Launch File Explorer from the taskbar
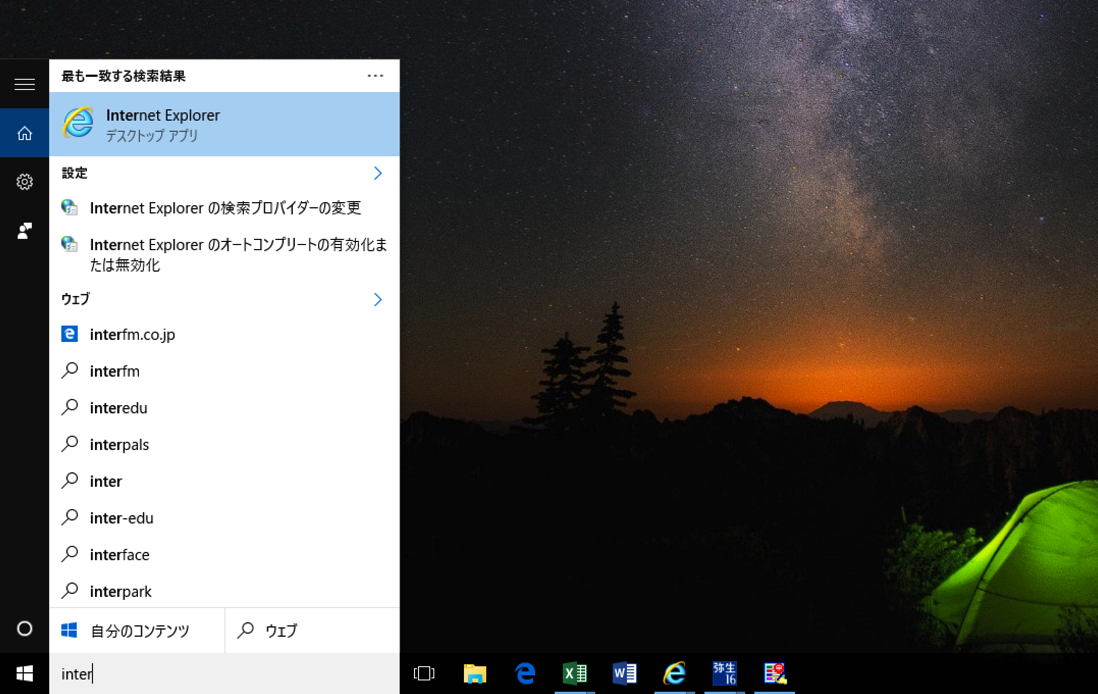 tap(475, 674)
